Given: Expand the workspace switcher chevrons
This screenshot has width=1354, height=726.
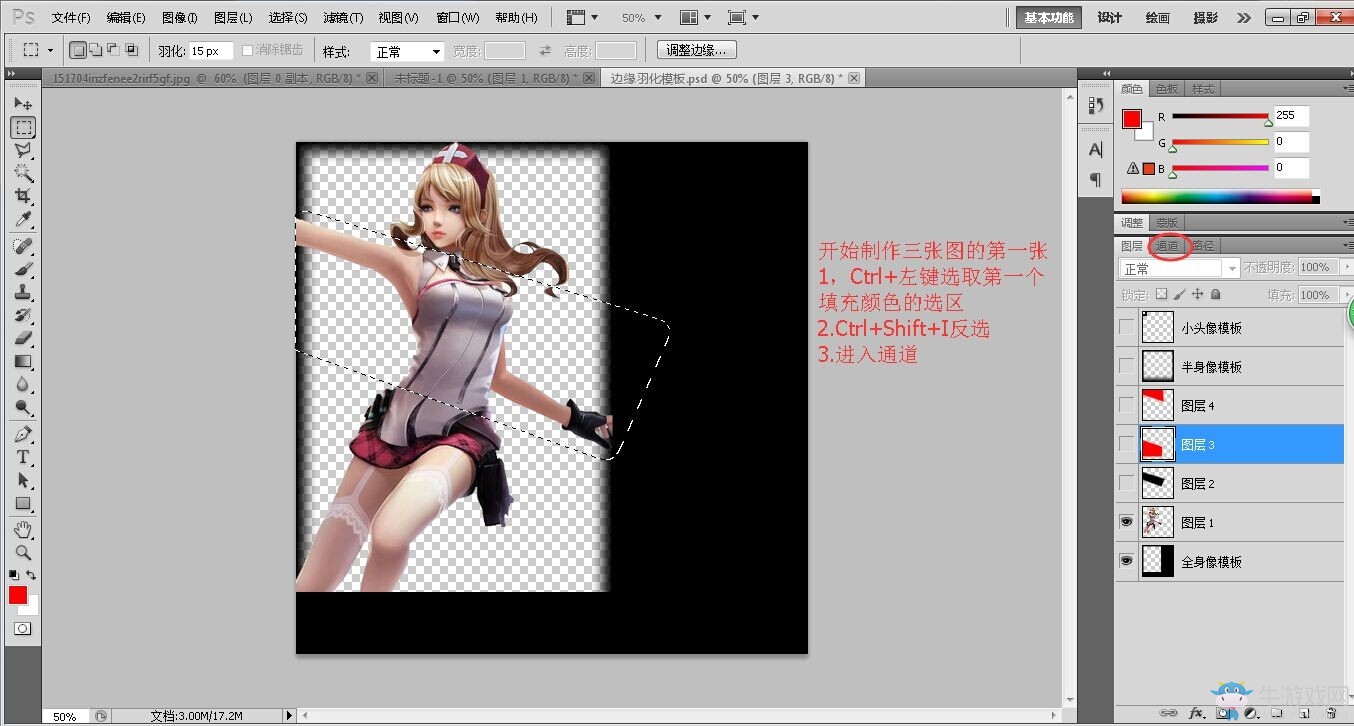Looking at the screenshot, I should tap(1243, 18).
